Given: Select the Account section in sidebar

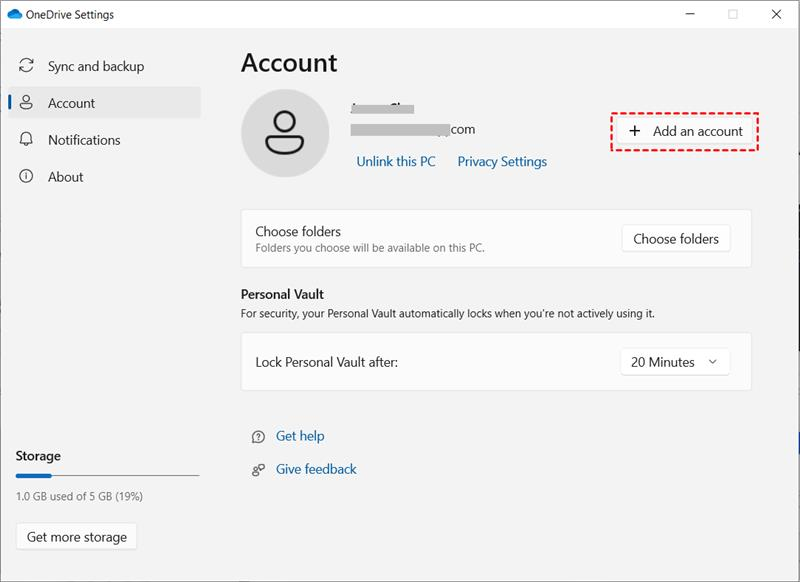Looking at the screenshot, I should coord(105,103).
